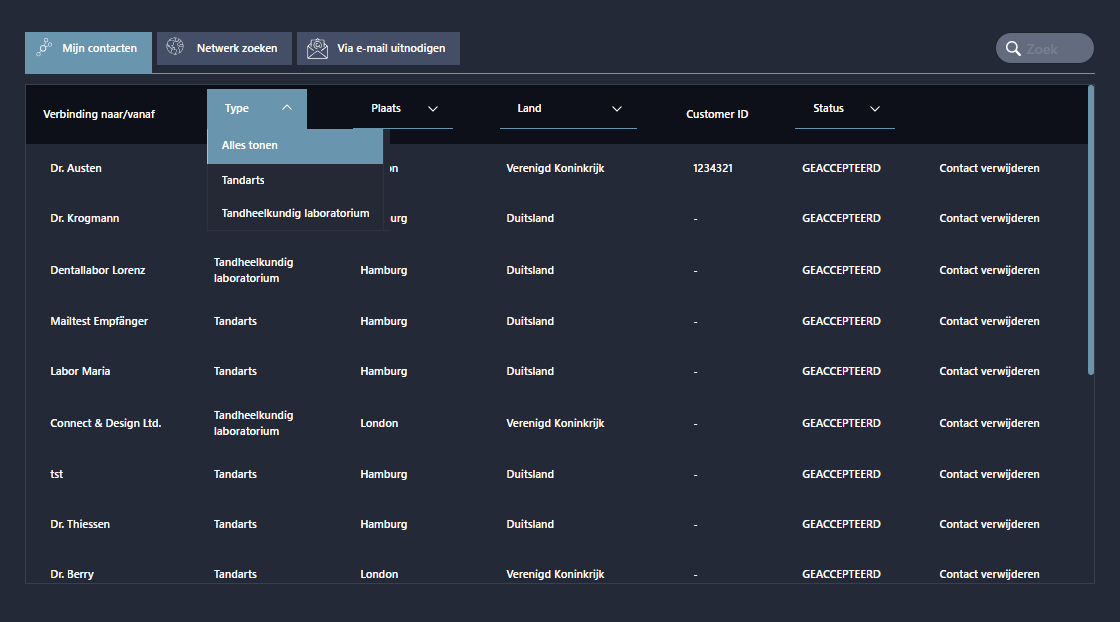
Task: Click Contact verwijderen for Dentallabor Lorenz
Action: (x=988, y=270)
